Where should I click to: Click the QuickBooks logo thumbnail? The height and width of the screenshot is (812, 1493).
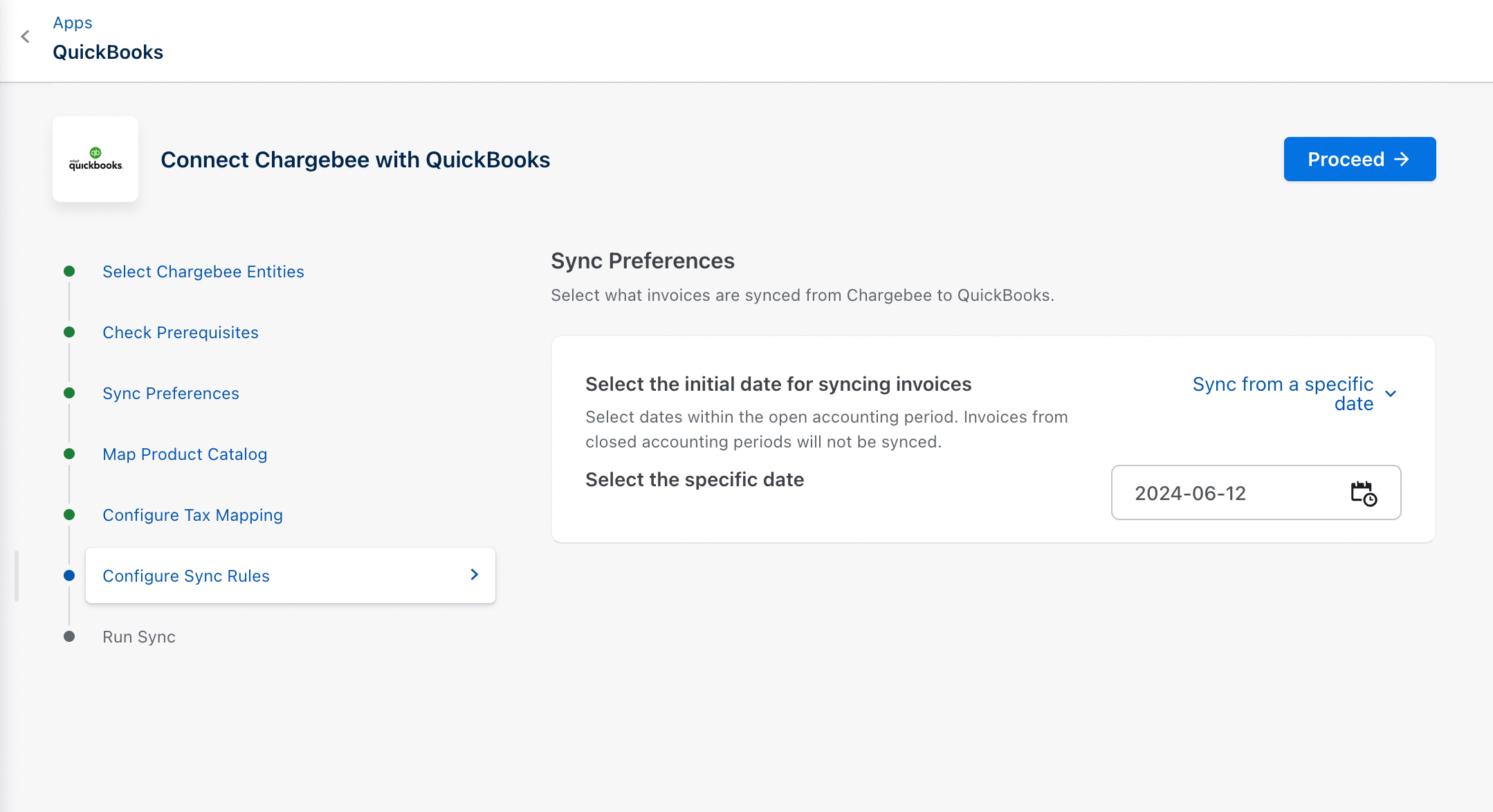coord(95,159)
